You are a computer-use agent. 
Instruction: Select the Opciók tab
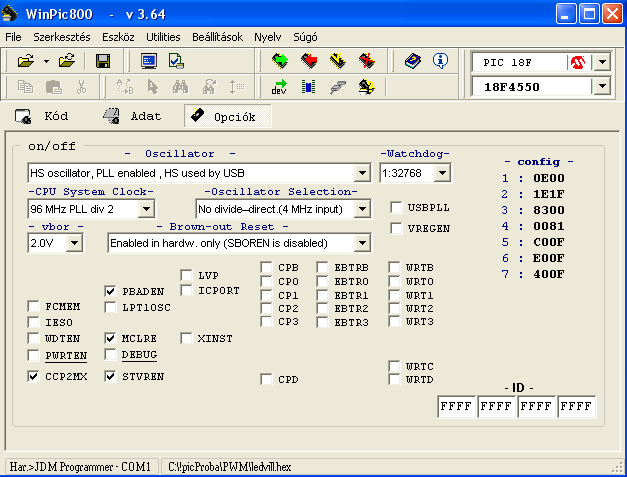(x=228, y=116)
